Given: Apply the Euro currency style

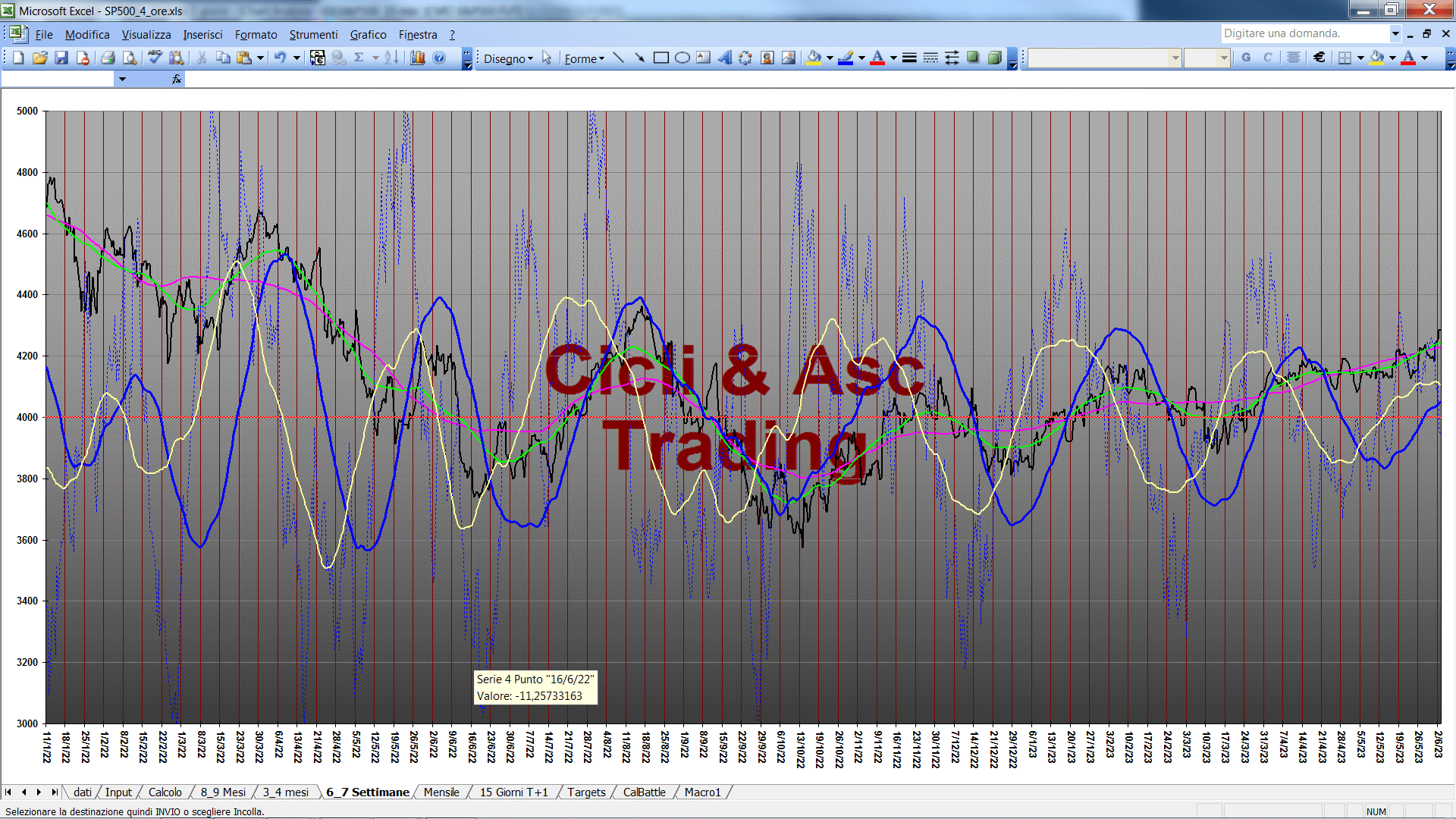Looking at the screenshot, I should coord(1319,58).
